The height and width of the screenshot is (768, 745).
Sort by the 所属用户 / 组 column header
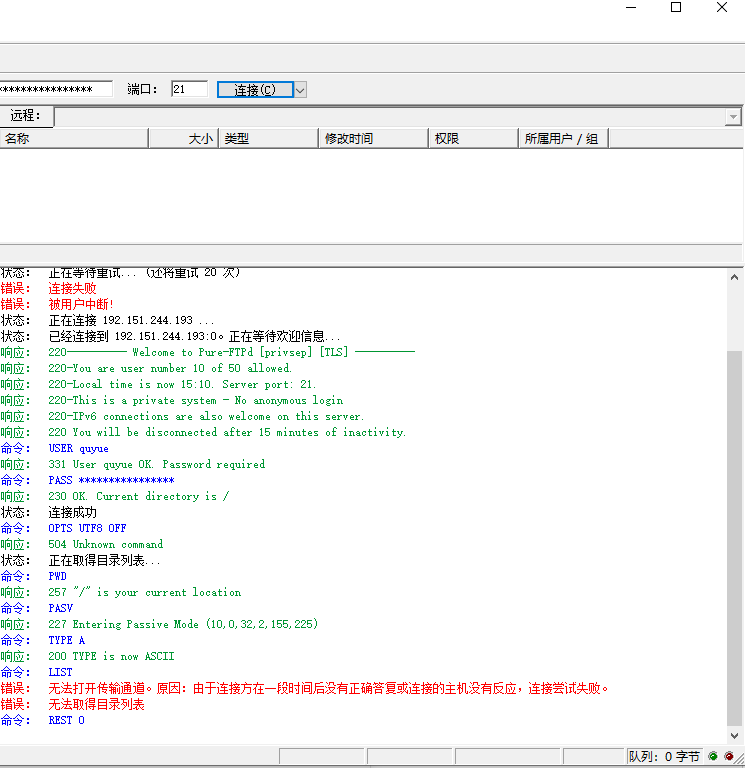click(x=563, y=139)
